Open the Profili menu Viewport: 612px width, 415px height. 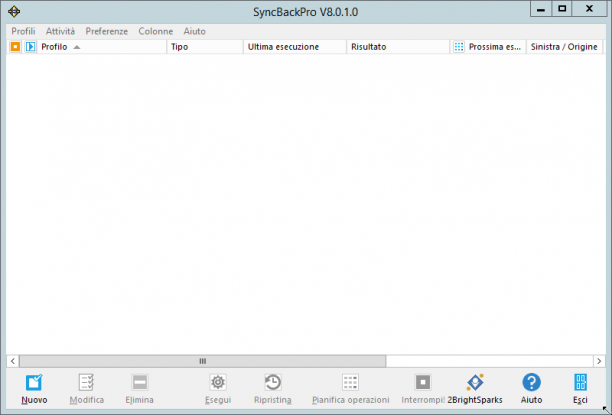pos(23,31)
